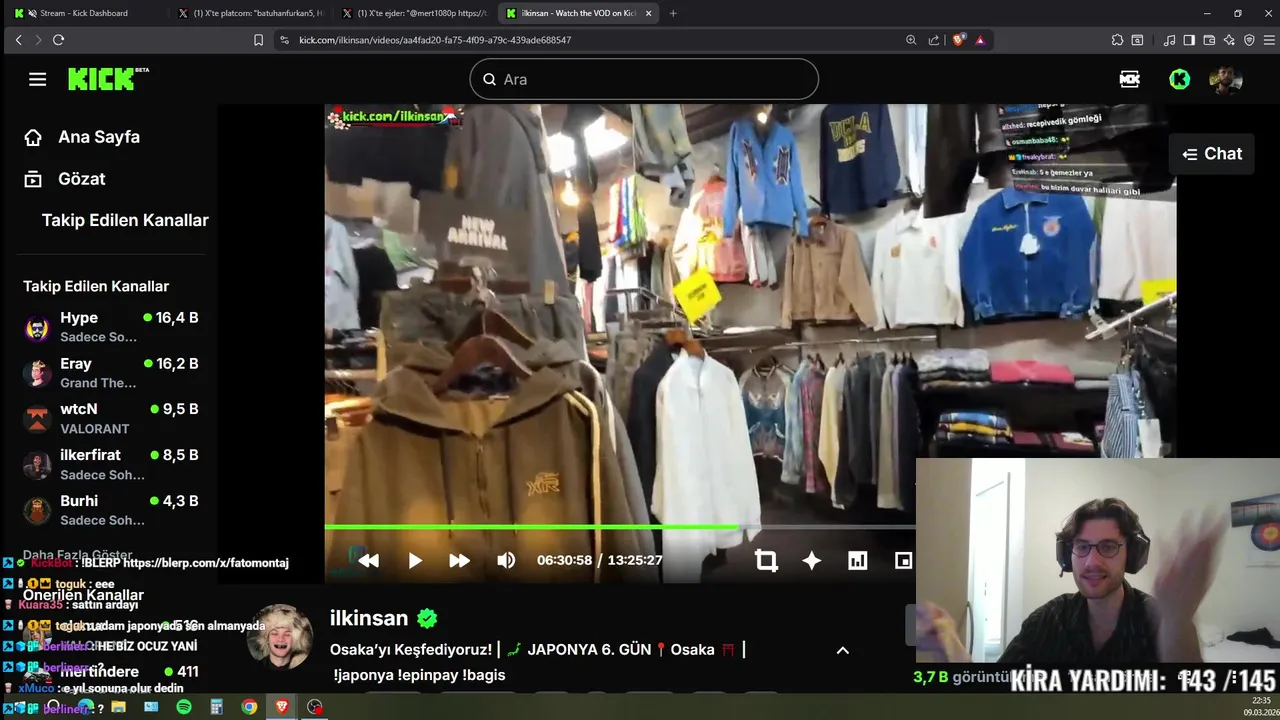This screenshot has width=1280, height=720.
Task: Go to Ana Sayfa
Action: click(82, 137)
